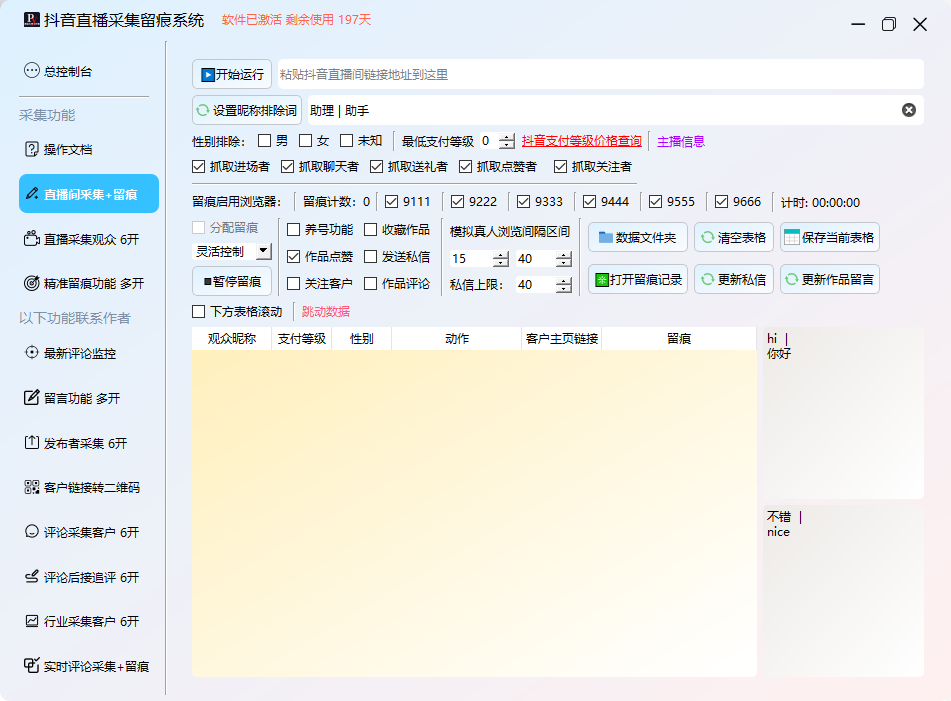Disable browser 9111 checkbox
Viewport: 951px width, 701px height.
click(x=392, y=201)
